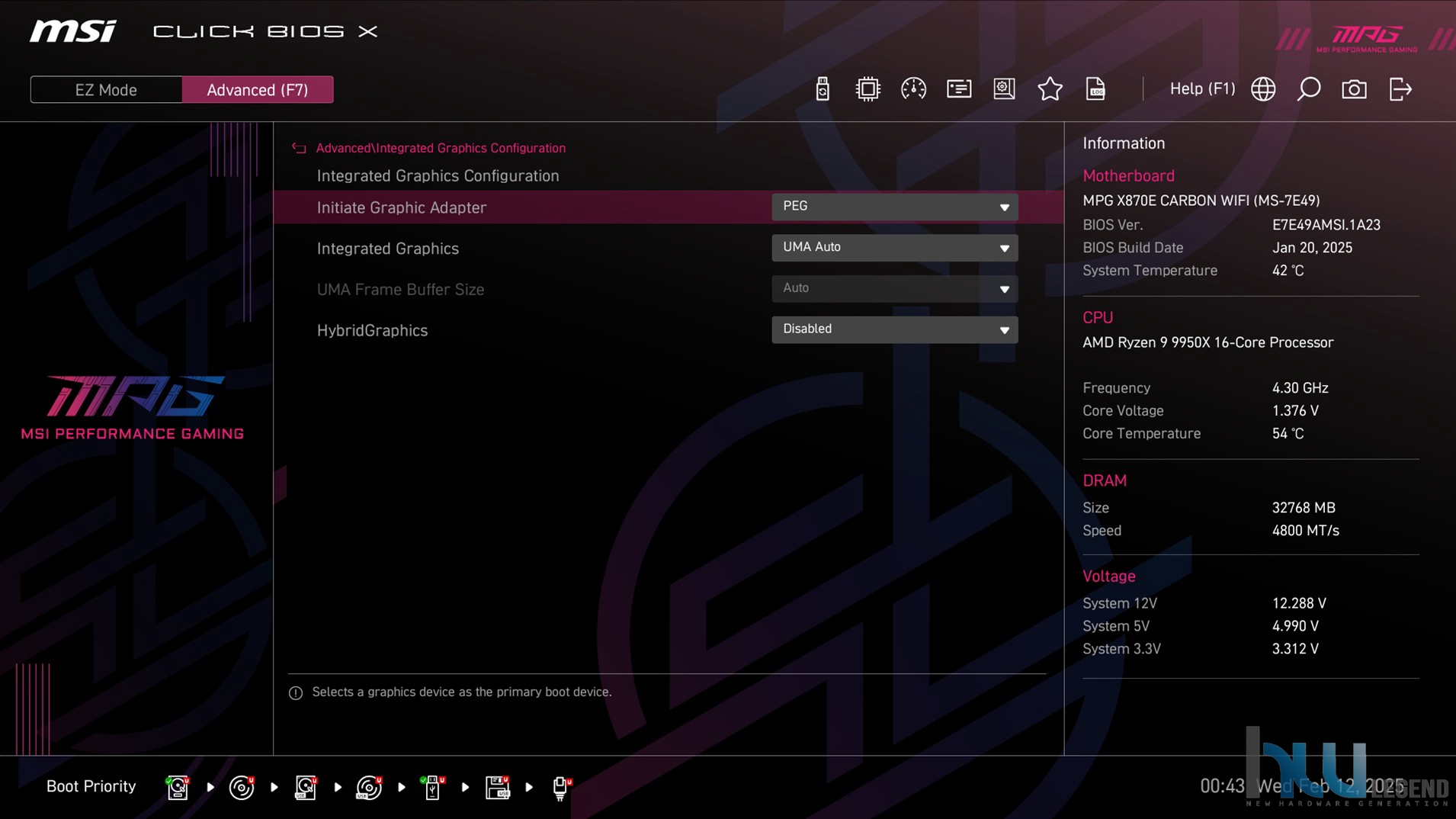
Task: Open Help (F1)
Action: [1202, 89]
